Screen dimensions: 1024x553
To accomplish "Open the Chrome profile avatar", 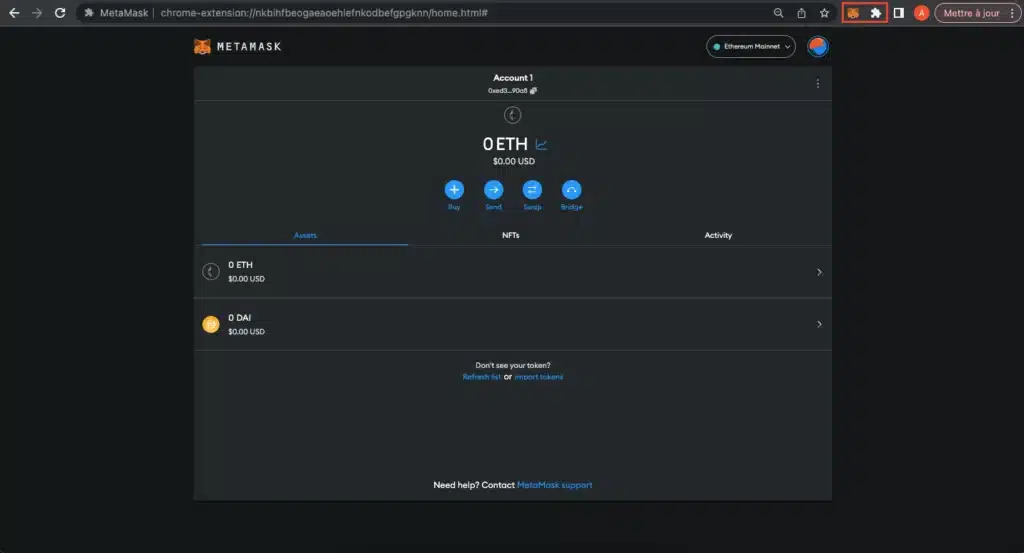I will (921, 12).
